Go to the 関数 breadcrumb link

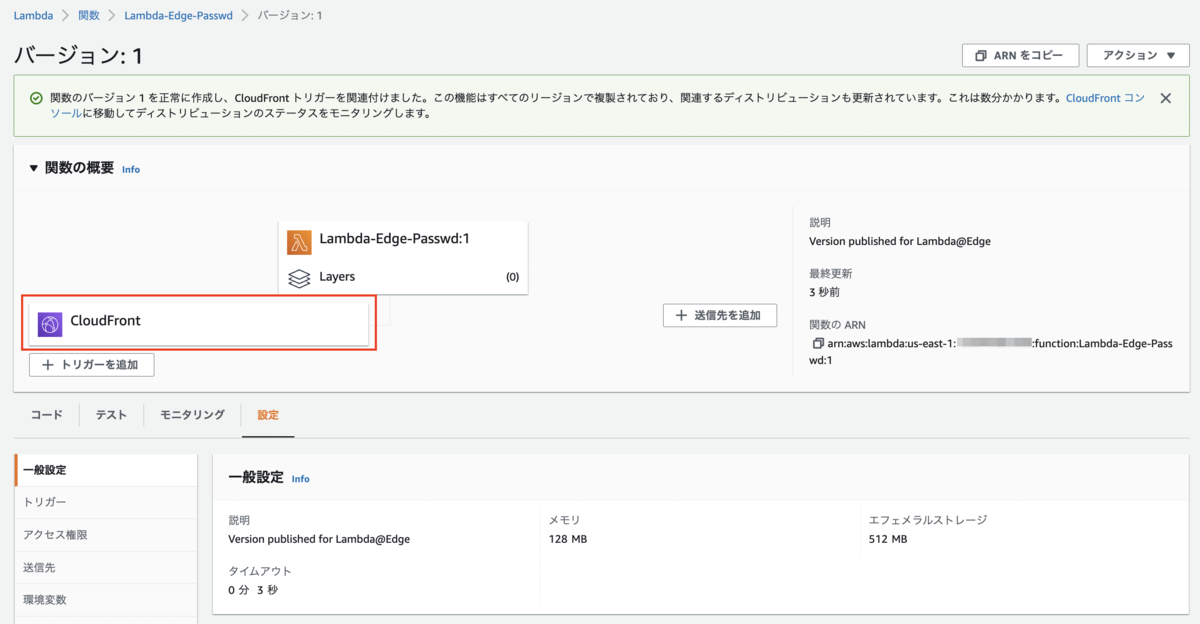pyautogui.click(x=89, y=16)
